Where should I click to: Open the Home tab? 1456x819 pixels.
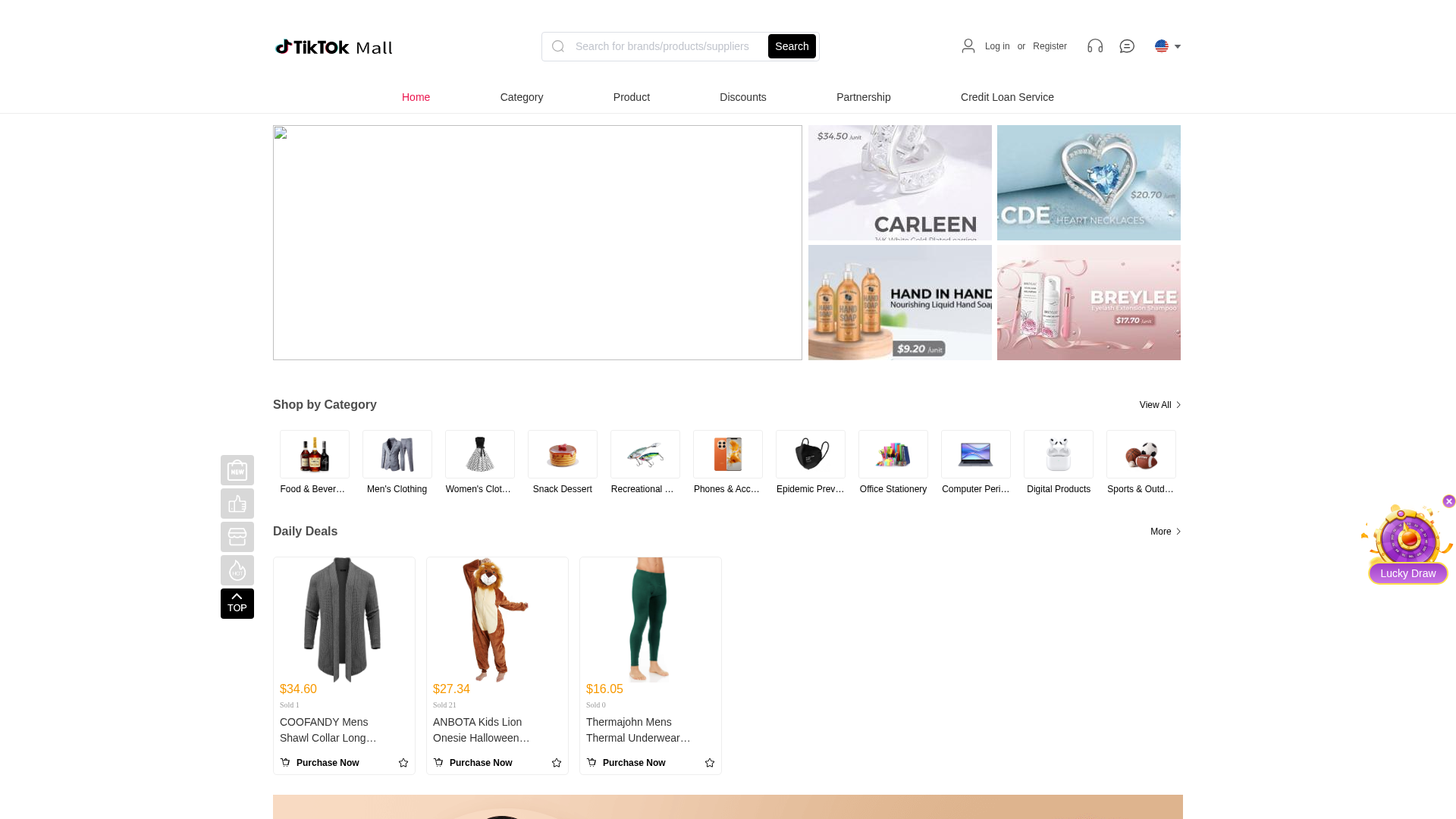[x=416, y=97]
